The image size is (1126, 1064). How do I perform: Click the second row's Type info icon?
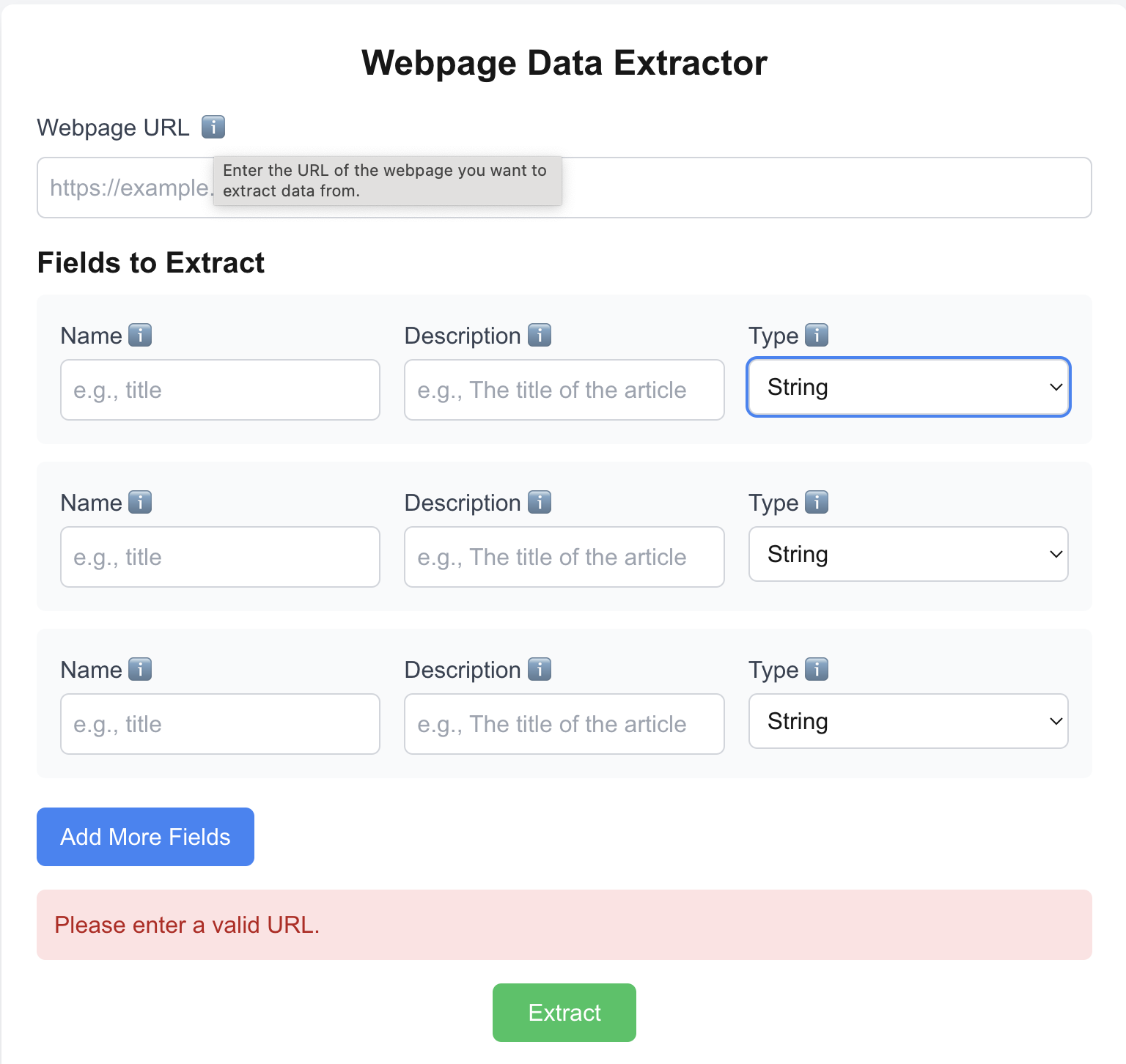(x=817, y=502)
